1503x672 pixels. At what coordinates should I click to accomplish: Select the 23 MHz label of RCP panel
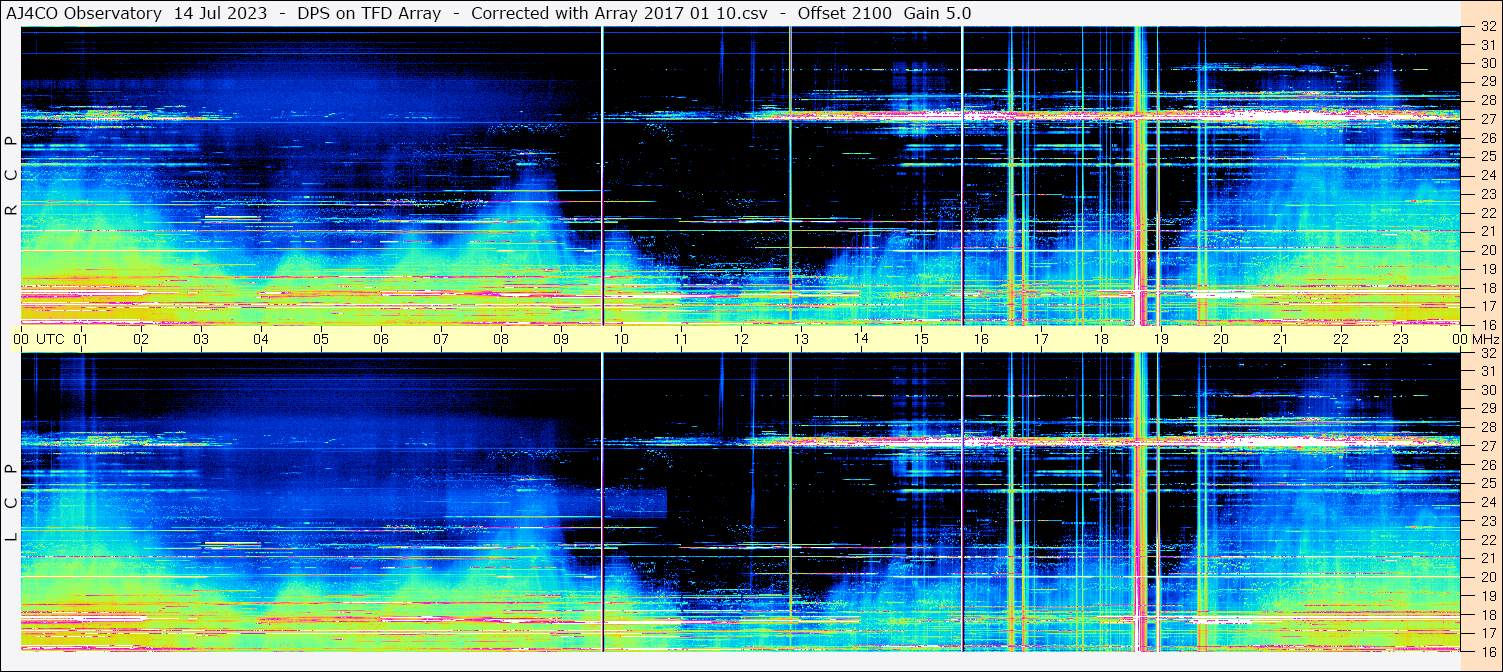click(x=1487, y=194)
